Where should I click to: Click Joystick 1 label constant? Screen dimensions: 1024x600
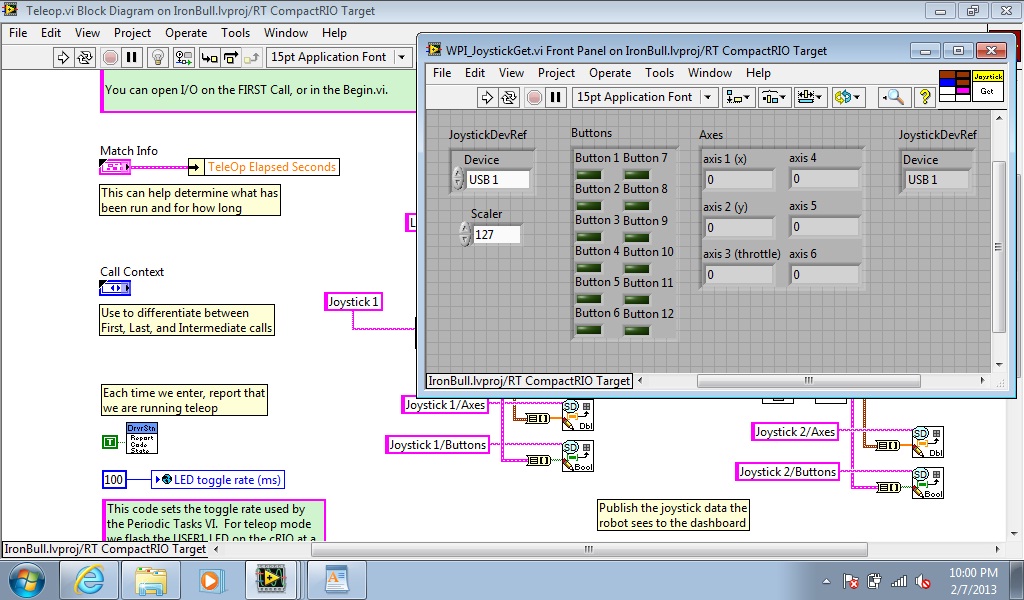[x=353, y=302]
